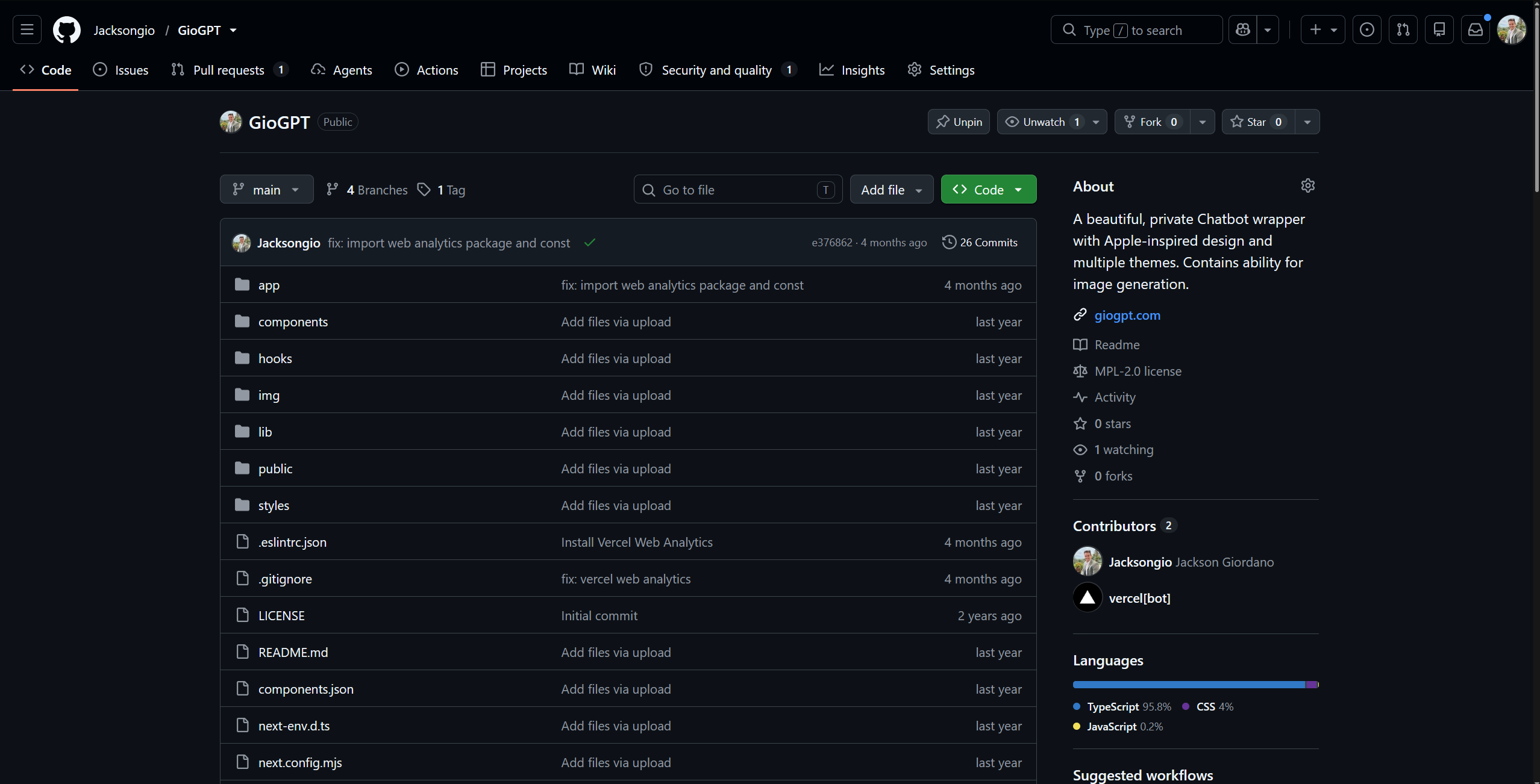Screen dimensions: 1540x784
Task: Open the components folder
Action: (293, 322)
